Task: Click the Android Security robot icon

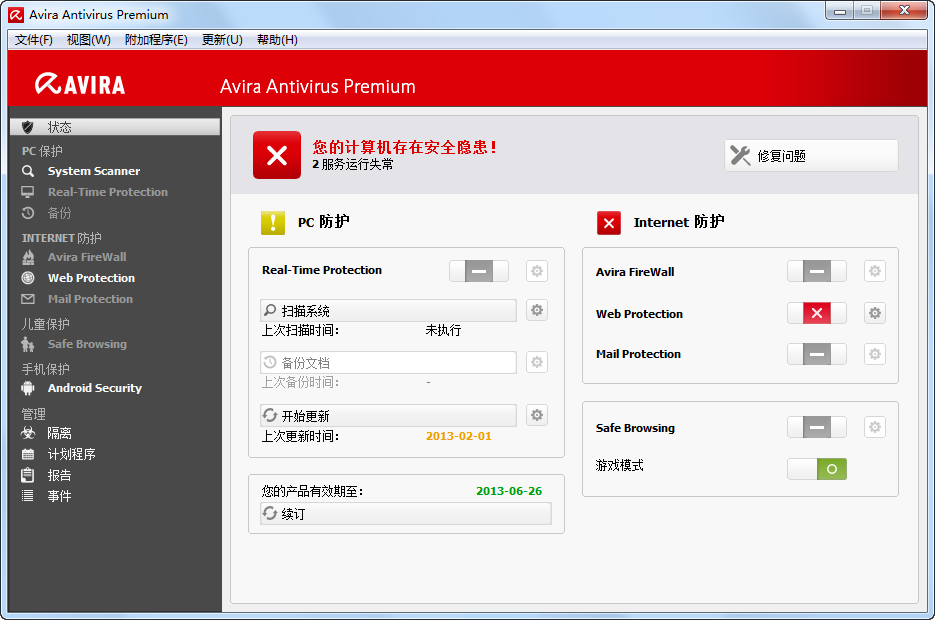Action: pyautogui.click(x=27, y=388)
